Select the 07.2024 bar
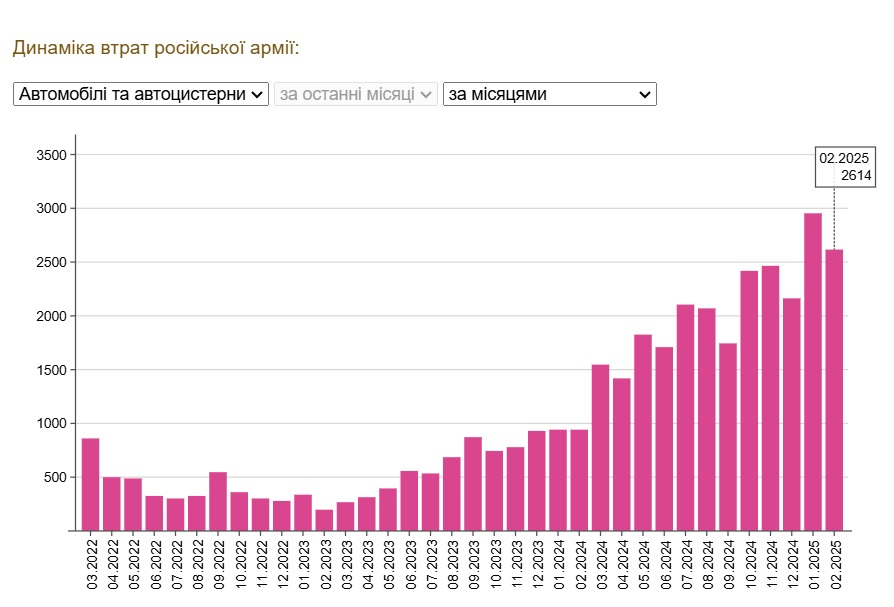894x607 pixels. [x=685, y=418]
